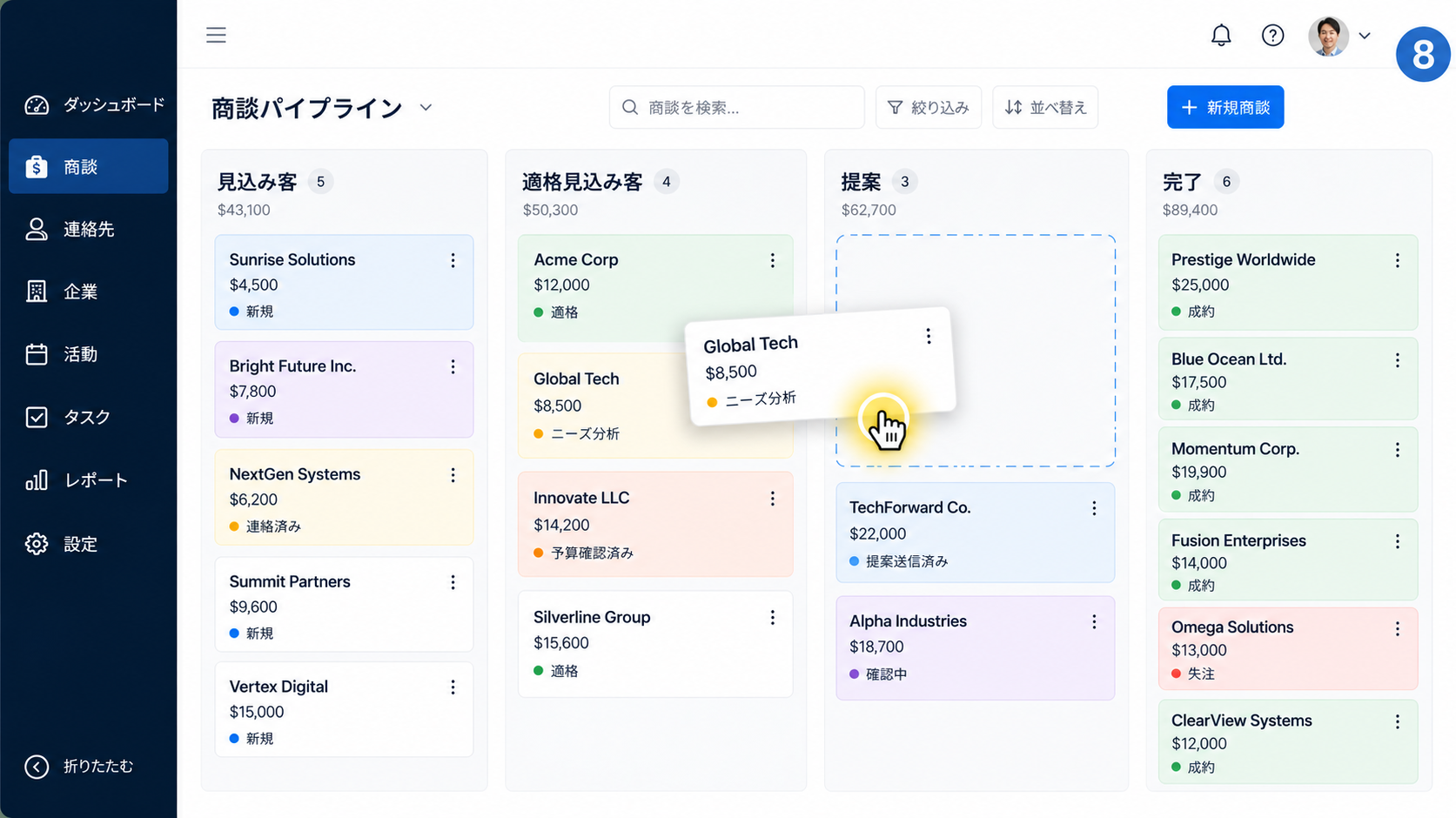Image resolution: width=1456 pixels, height=818 pixels.
Task: Open Alpha Industries card options menu
Action: 1094,622
